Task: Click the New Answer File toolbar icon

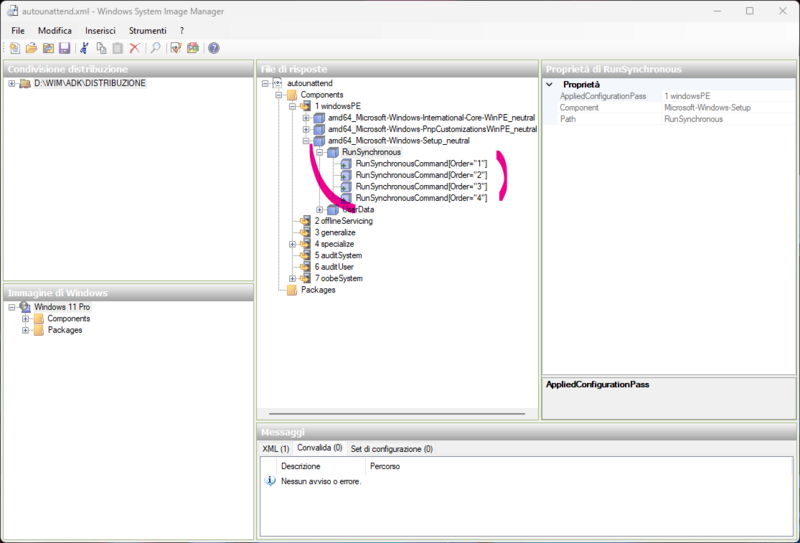Action: coord(14,48)
